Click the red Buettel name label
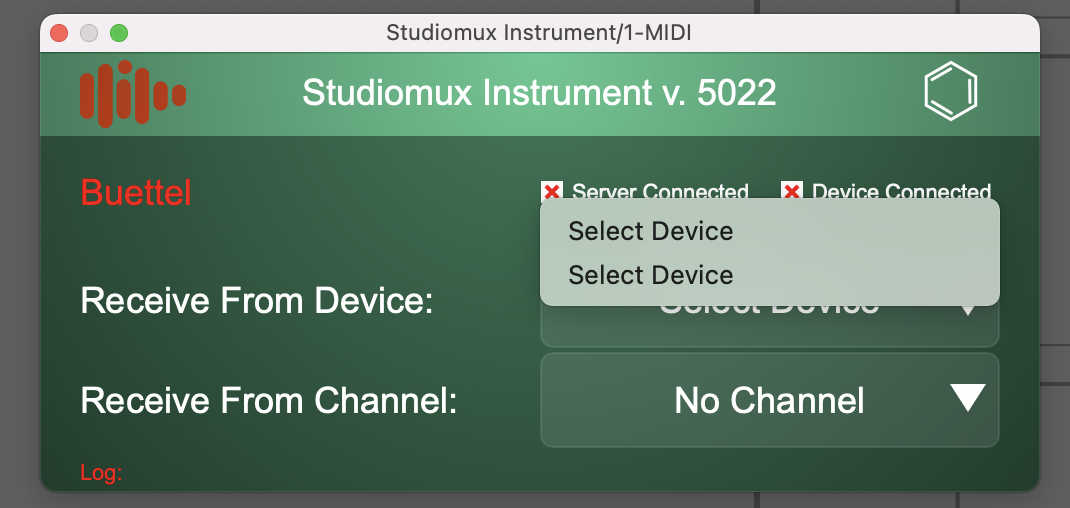The height and width of the screenshot is (508, 1070). tap(135, 192)
